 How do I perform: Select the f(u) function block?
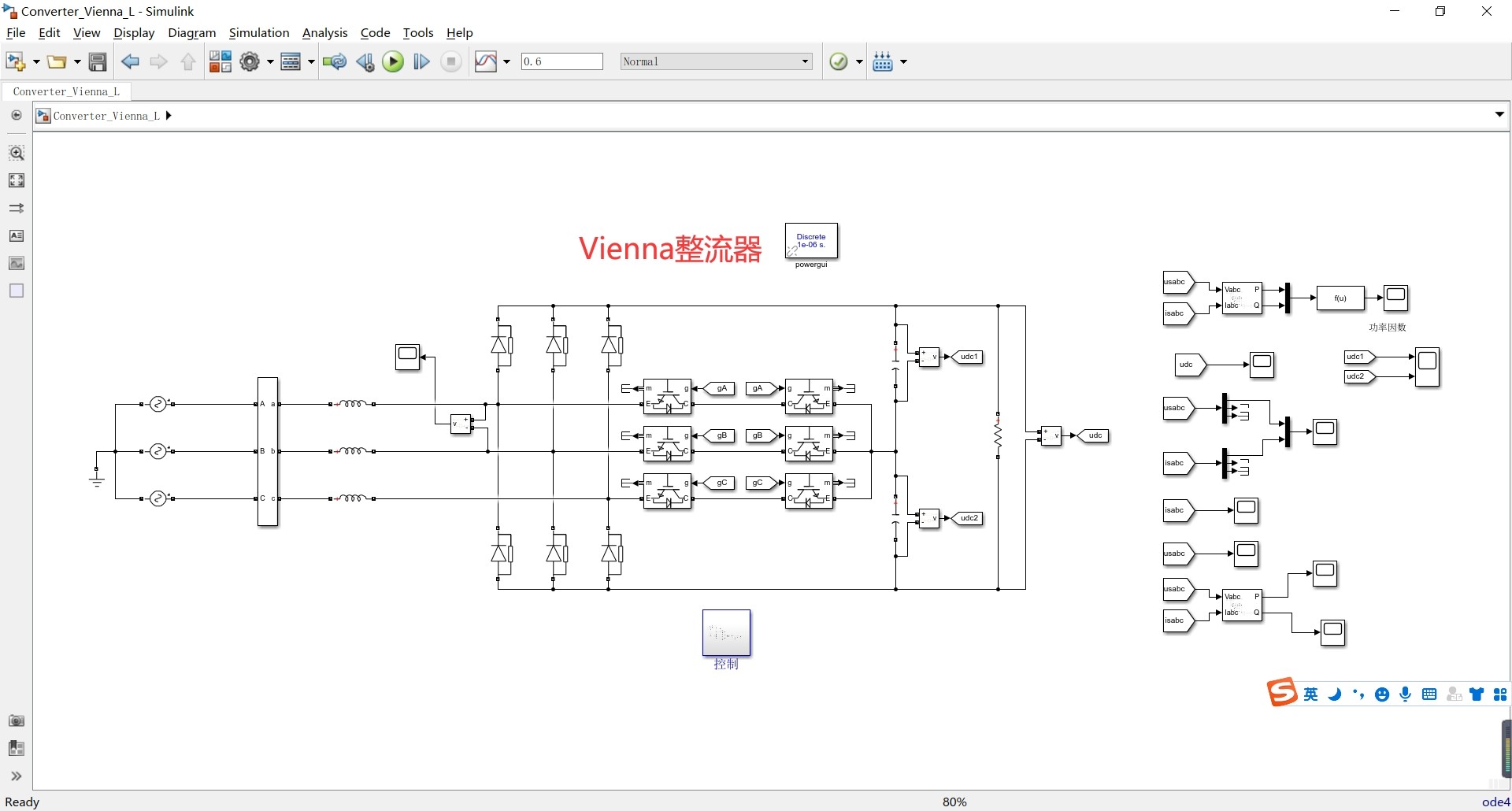(1340, 298)
